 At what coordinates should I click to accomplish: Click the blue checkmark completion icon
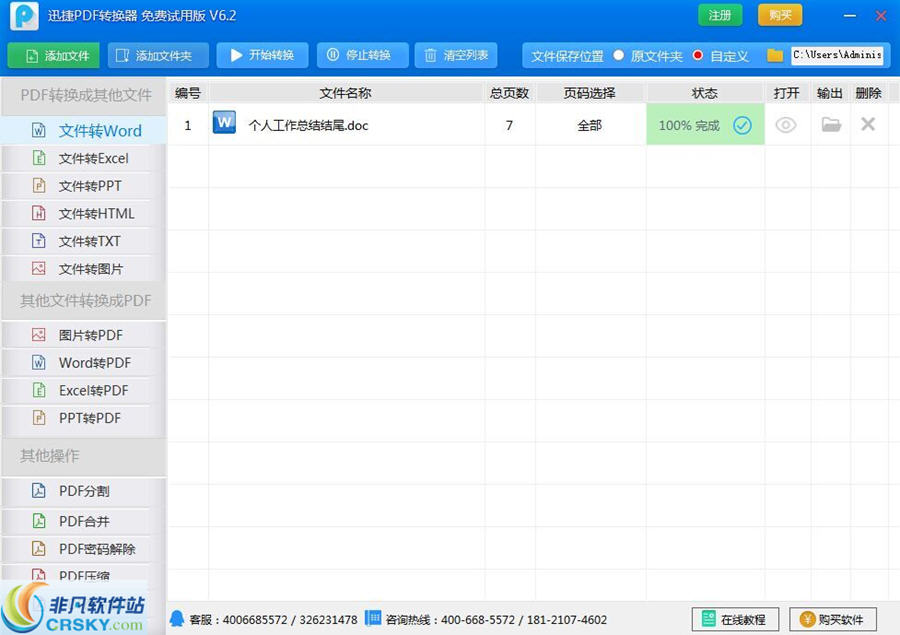[x=742, y=125]
